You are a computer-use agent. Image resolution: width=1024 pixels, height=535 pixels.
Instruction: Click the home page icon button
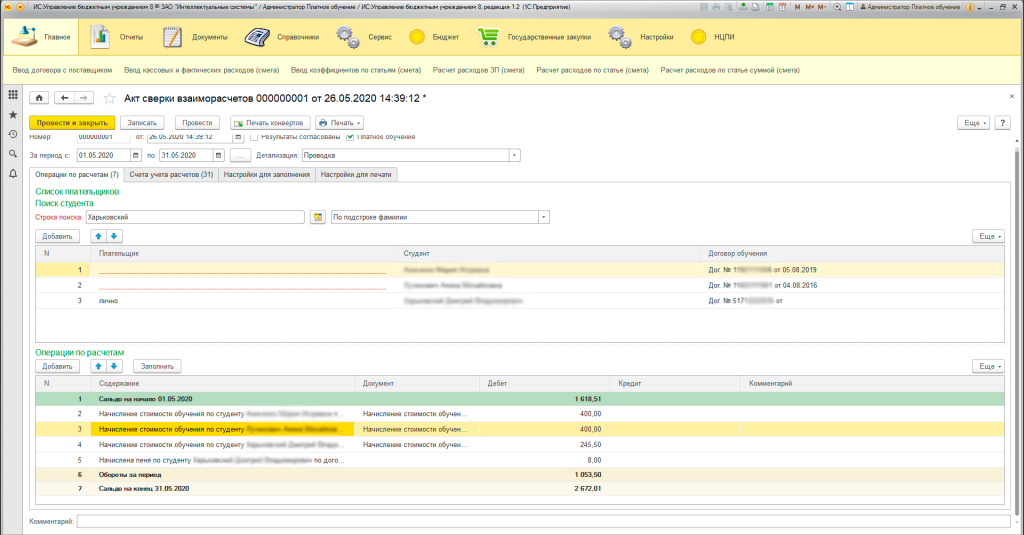click(x=41, y=98)
